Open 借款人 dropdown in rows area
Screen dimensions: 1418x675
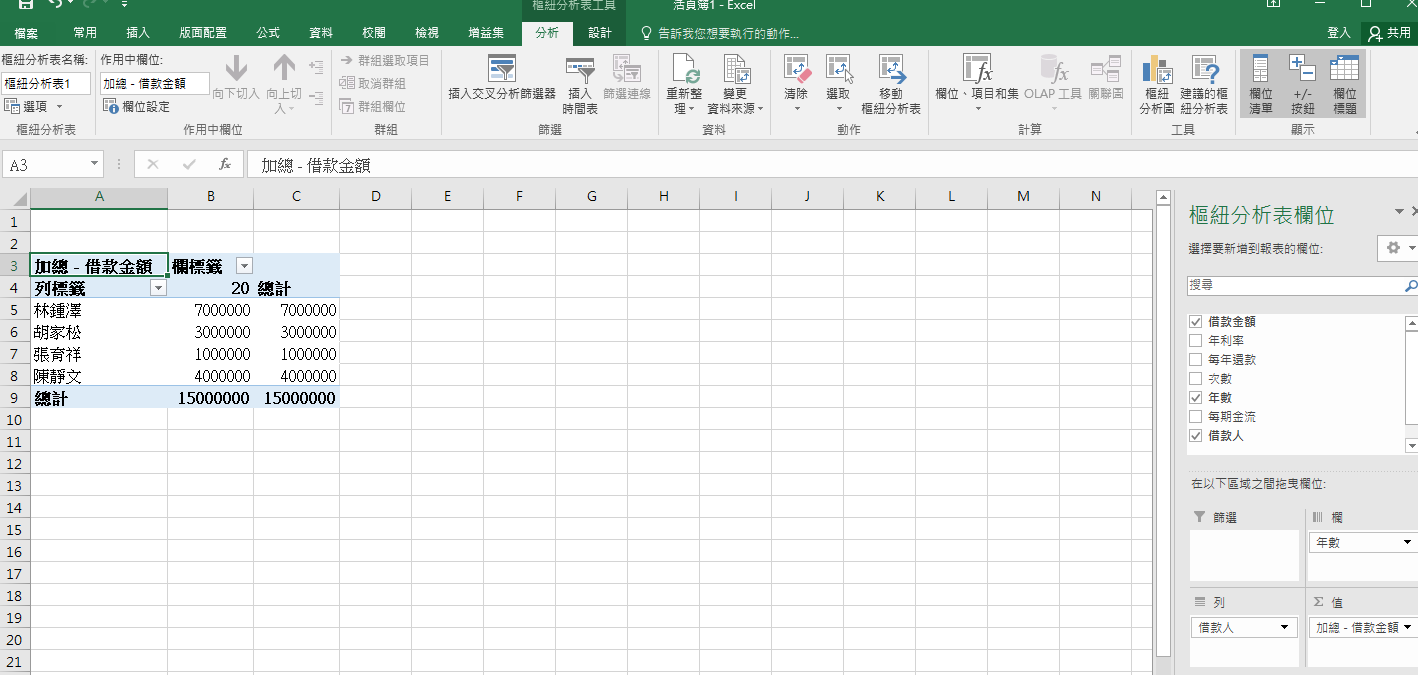[x=1285, y=628]
